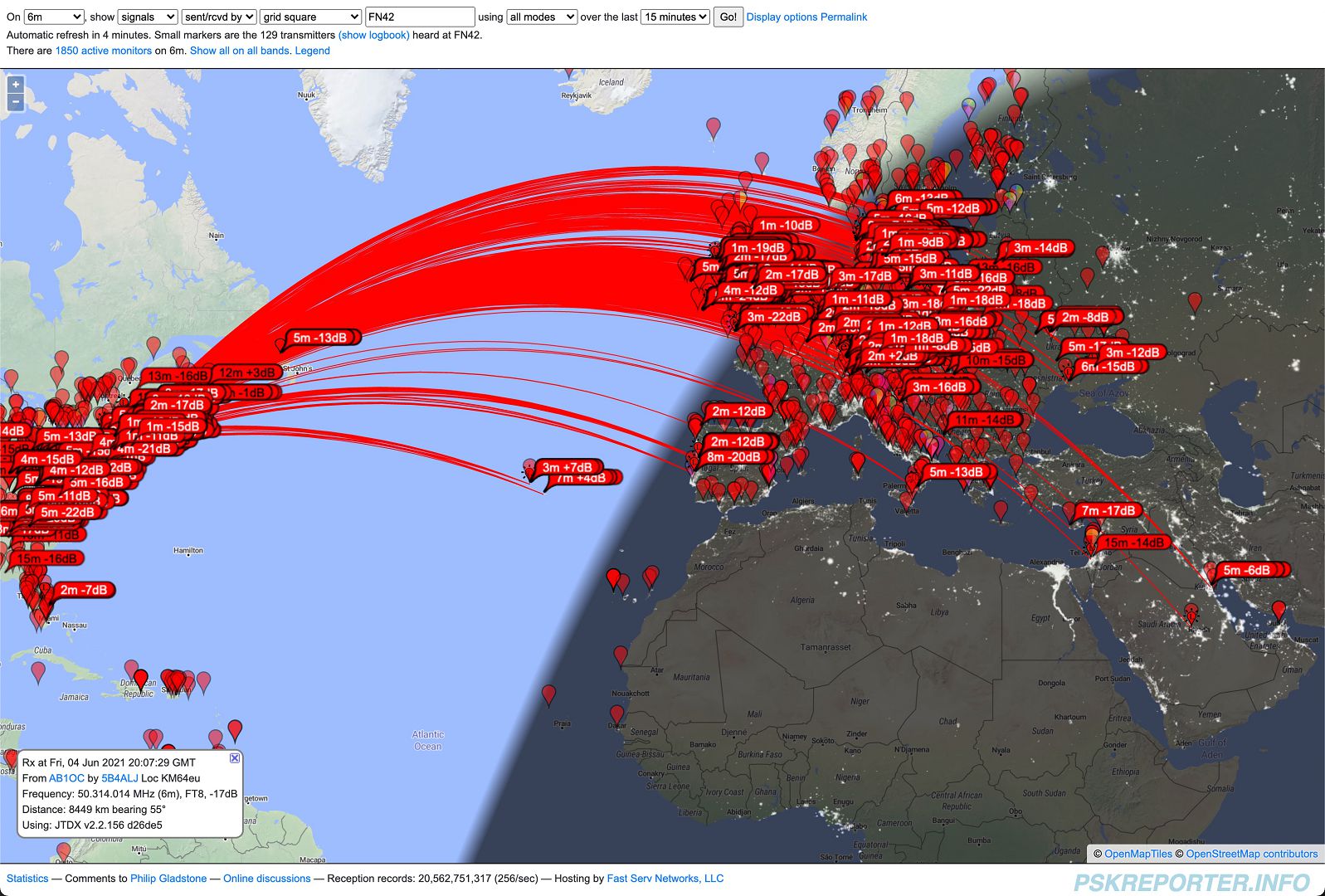The image size is (1325, 896).
Task: Open Online discussions footer link
Action: (x=266, y=879)
